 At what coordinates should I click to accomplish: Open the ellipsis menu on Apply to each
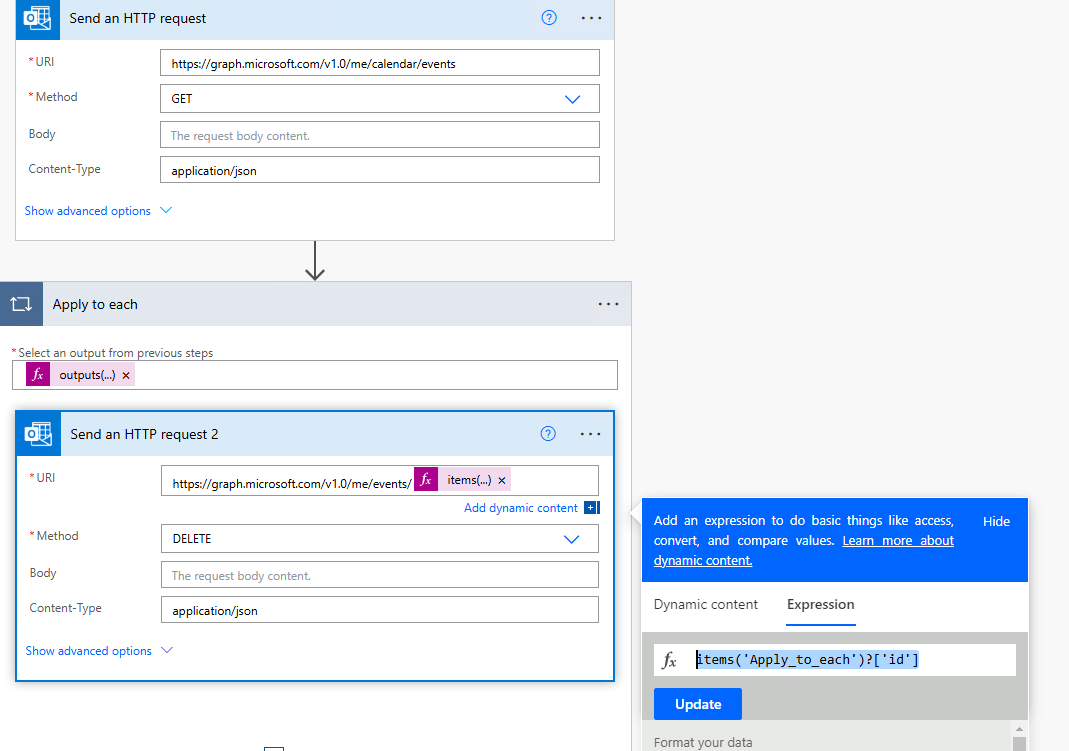(608, 303)
